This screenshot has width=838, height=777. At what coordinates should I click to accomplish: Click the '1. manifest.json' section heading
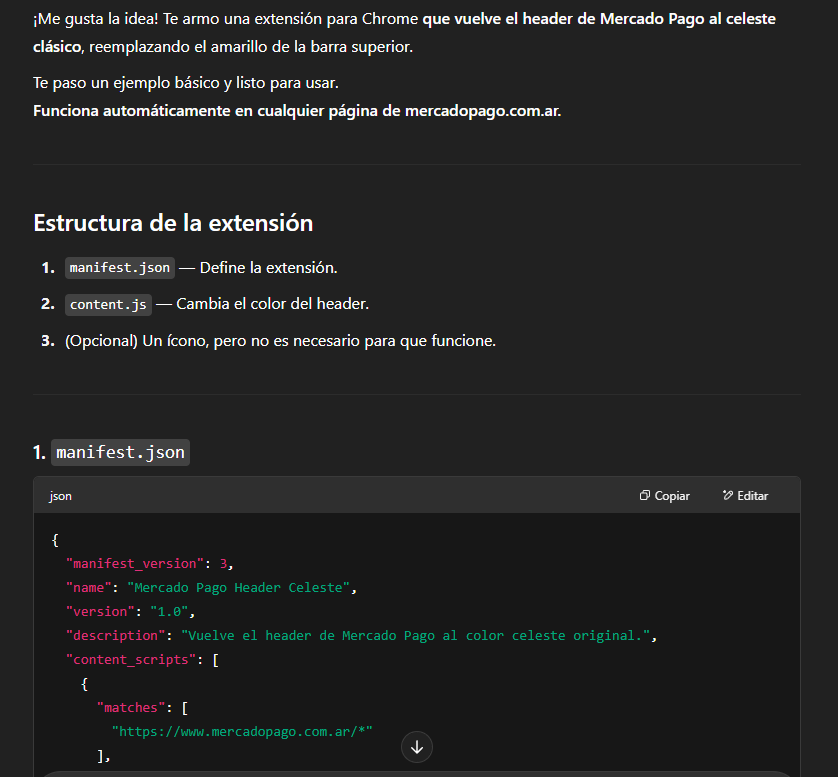pyautogui.click(x=111, y=453)
